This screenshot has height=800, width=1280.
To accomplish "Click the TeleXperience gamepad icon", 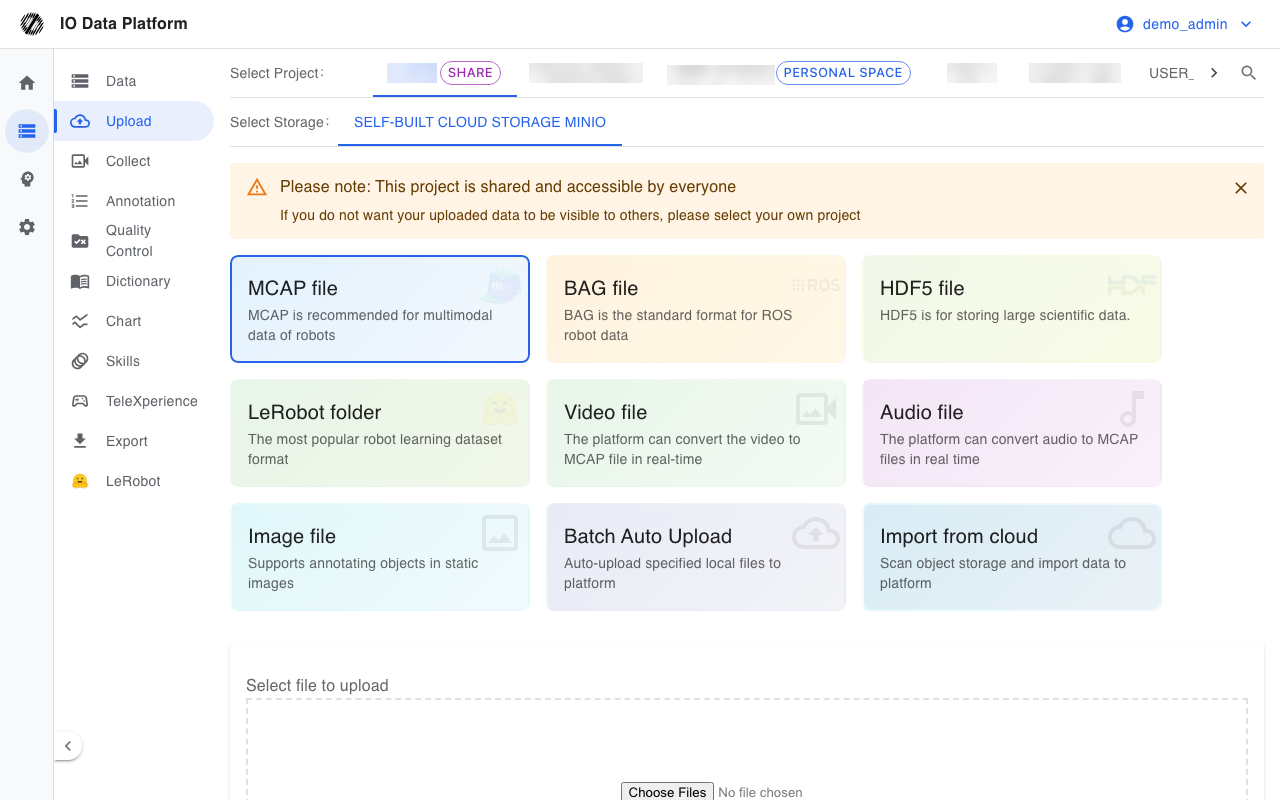I will point(80,401).
